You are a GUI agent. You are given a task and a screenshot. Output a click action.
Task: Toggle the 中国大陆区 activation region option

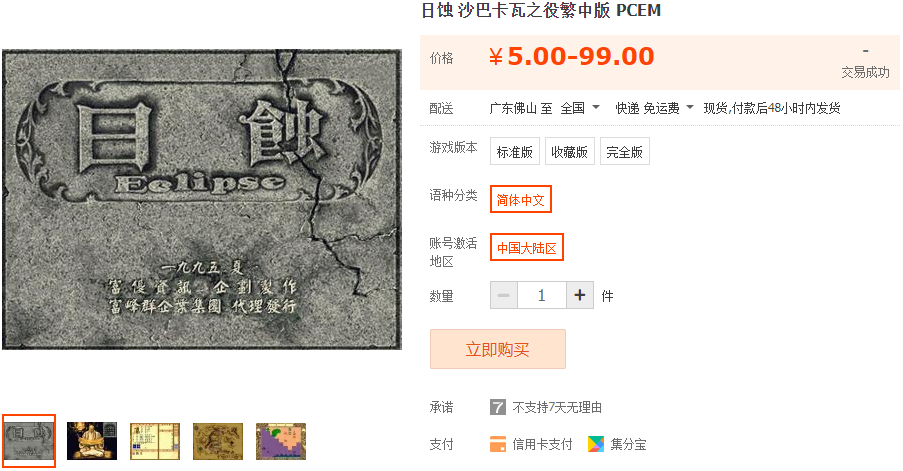[526, 247]
